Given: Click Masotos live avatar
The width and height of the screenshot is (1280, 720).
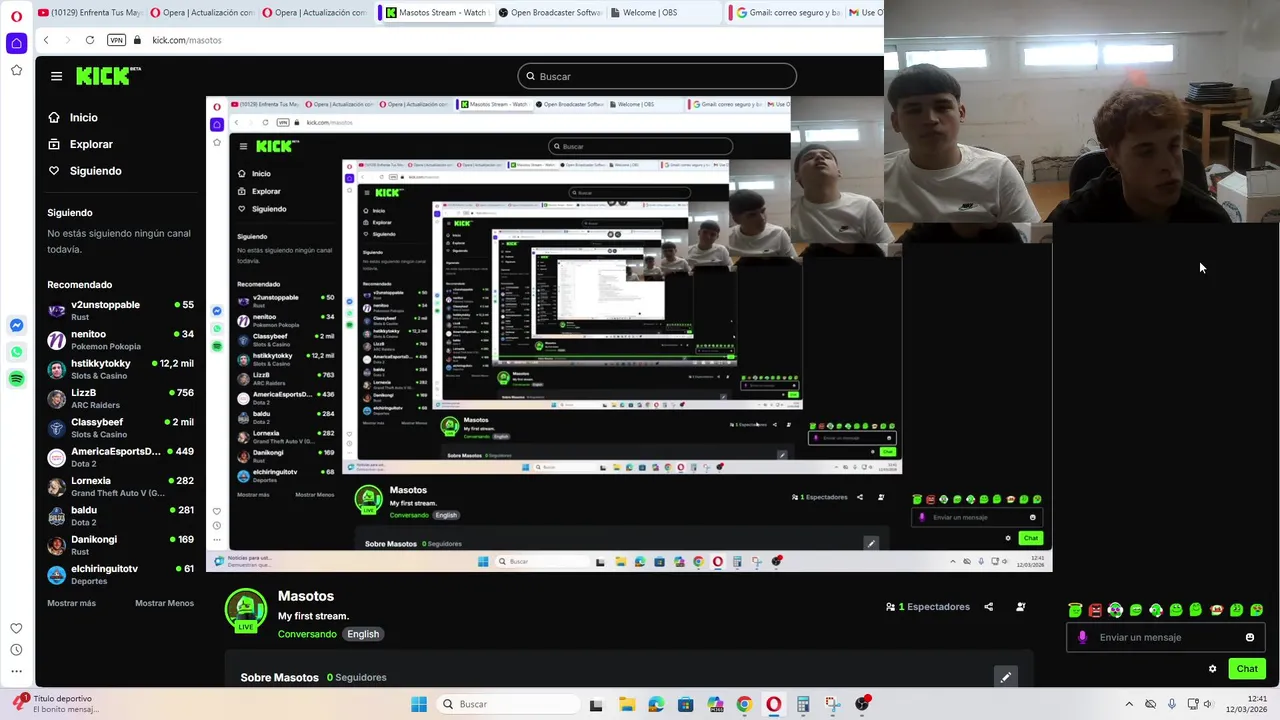Looking at the screenshot, I should 245,611.
